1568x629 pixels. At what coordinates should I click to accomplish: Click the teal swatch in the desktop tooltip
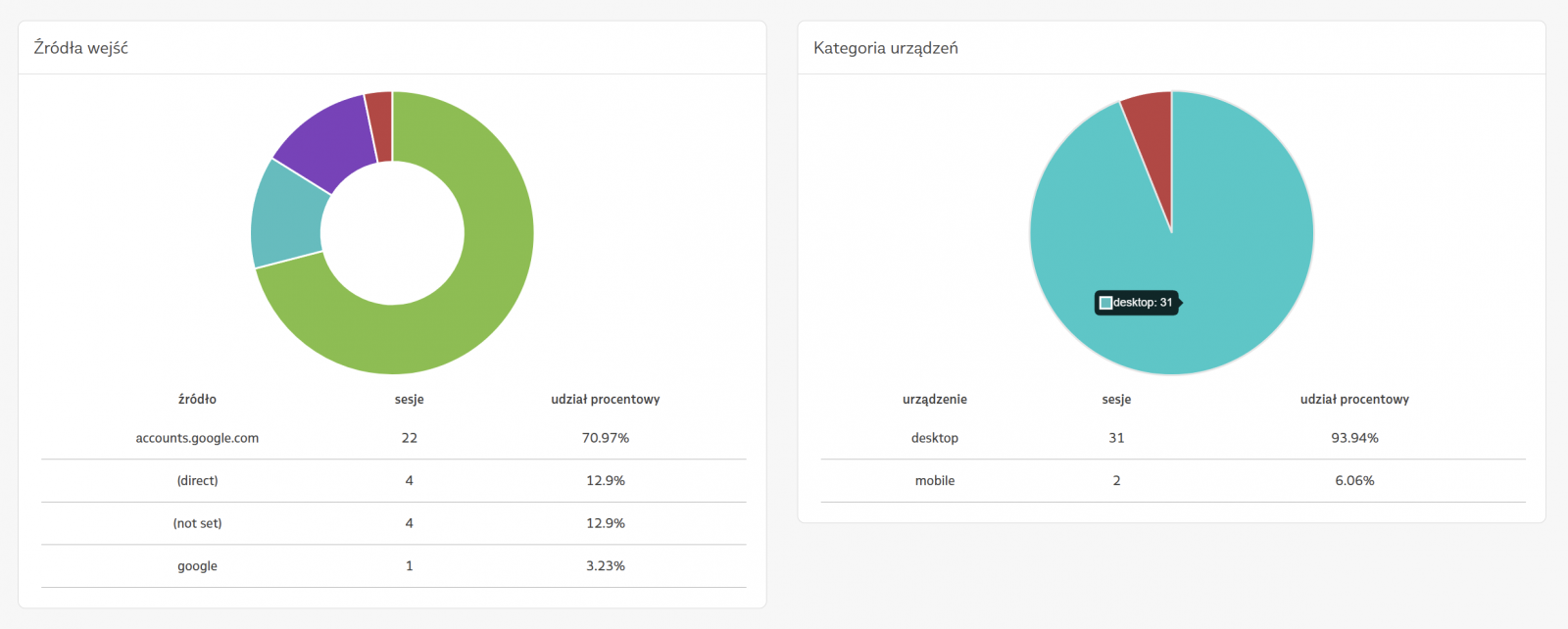[x=1105, y=303]
